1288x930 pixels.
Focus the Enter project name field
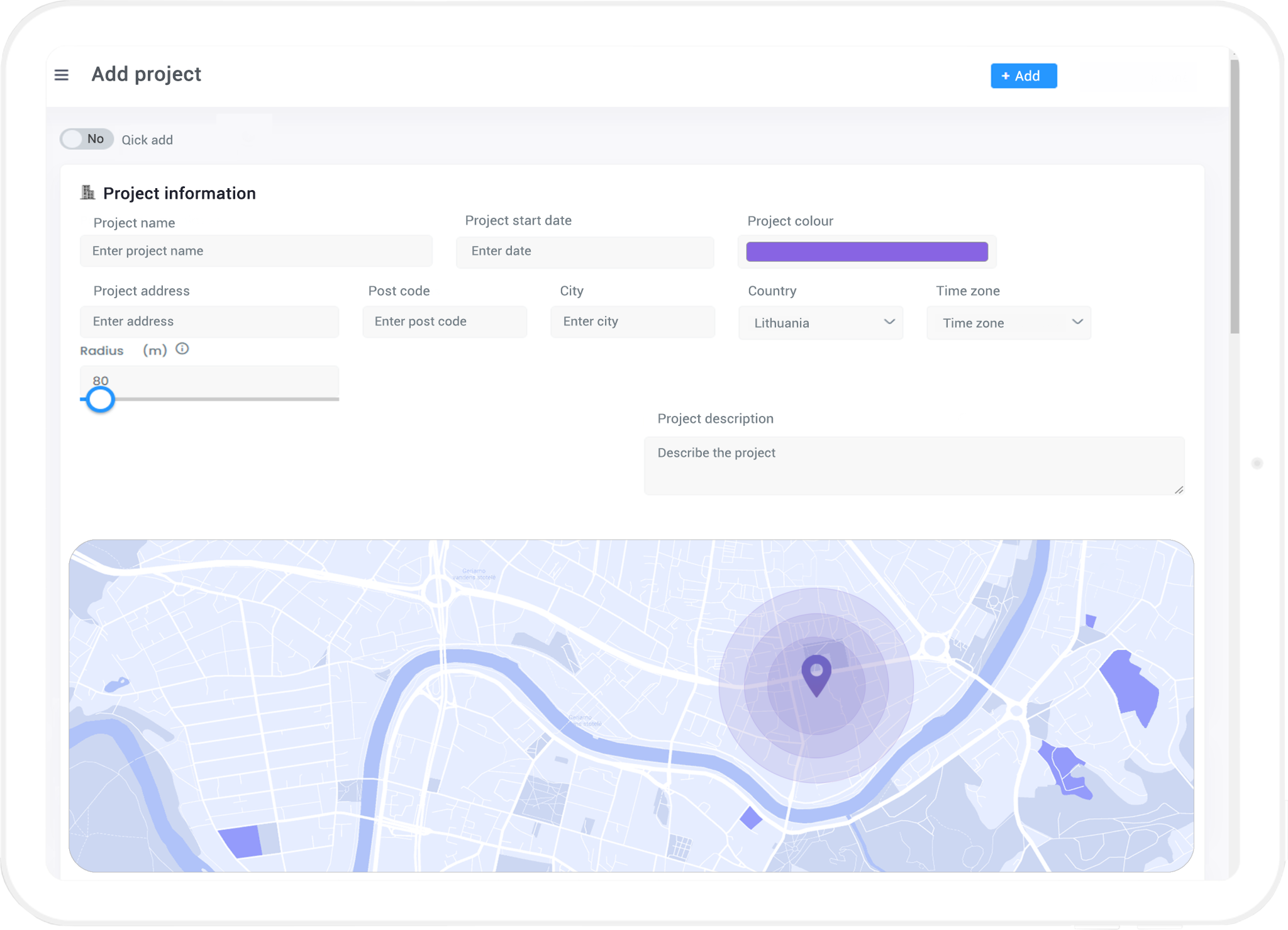point(256,251)
